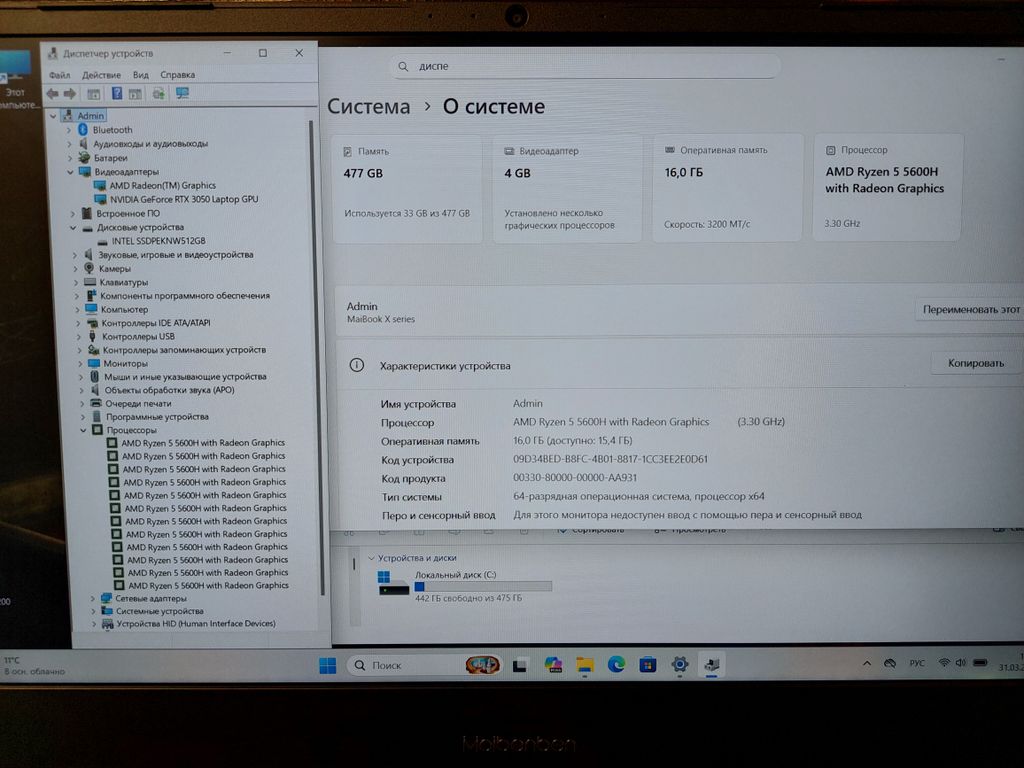Click the Back arrow in Device Manager toolbar
This screenshot has height=768, width=1024.
click(51, 94)
